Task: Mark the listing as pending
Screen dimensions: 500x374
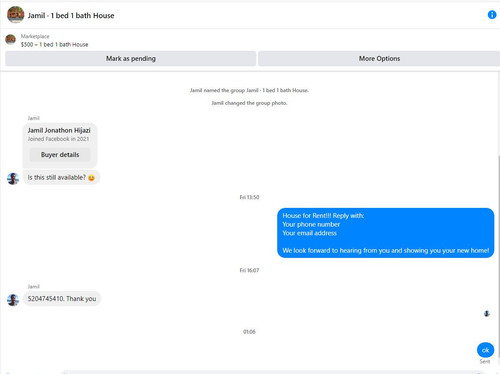Action: click(131, 59)
